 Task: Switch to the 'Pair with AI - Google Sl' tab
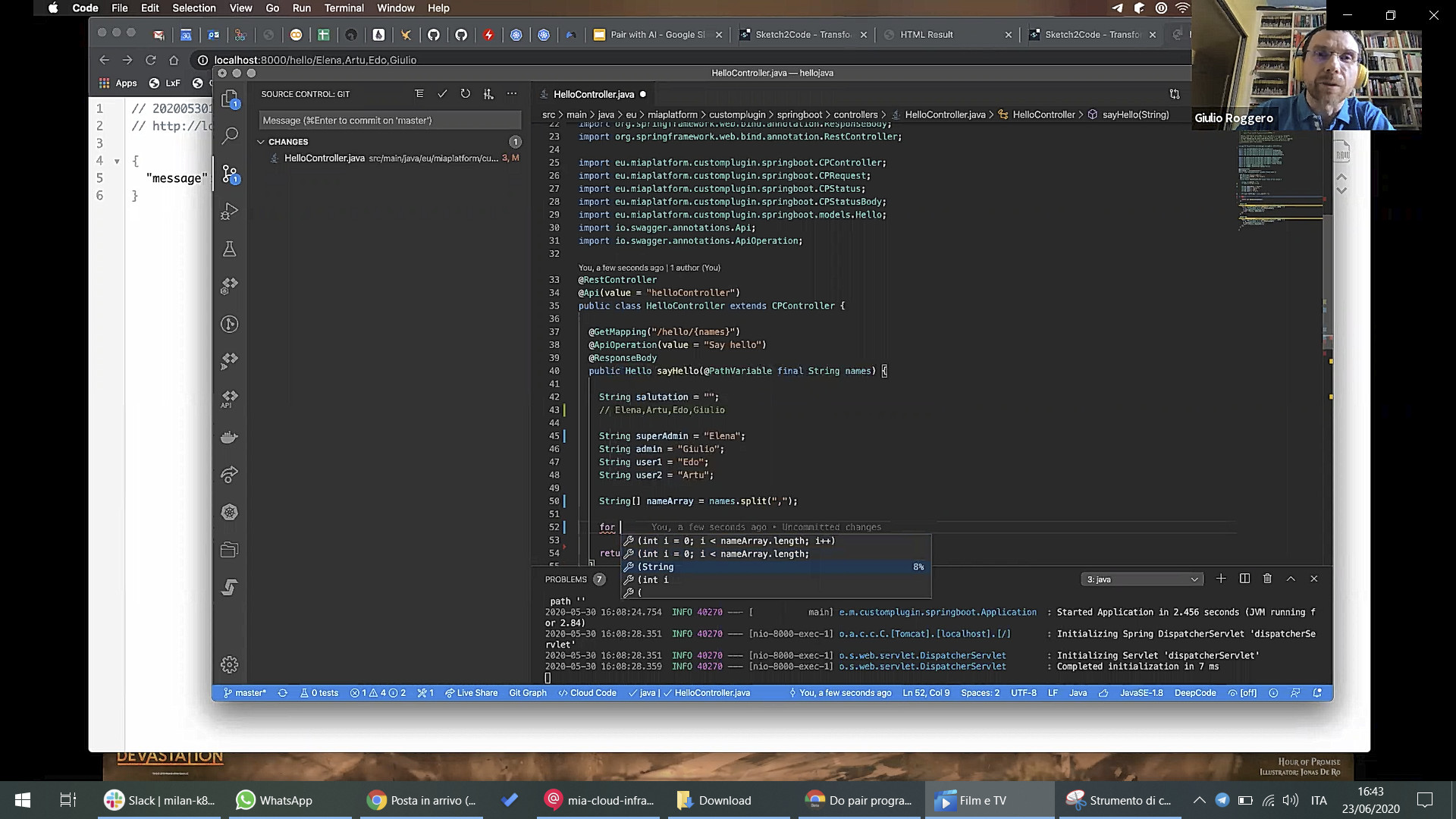(x=657, y=34)
